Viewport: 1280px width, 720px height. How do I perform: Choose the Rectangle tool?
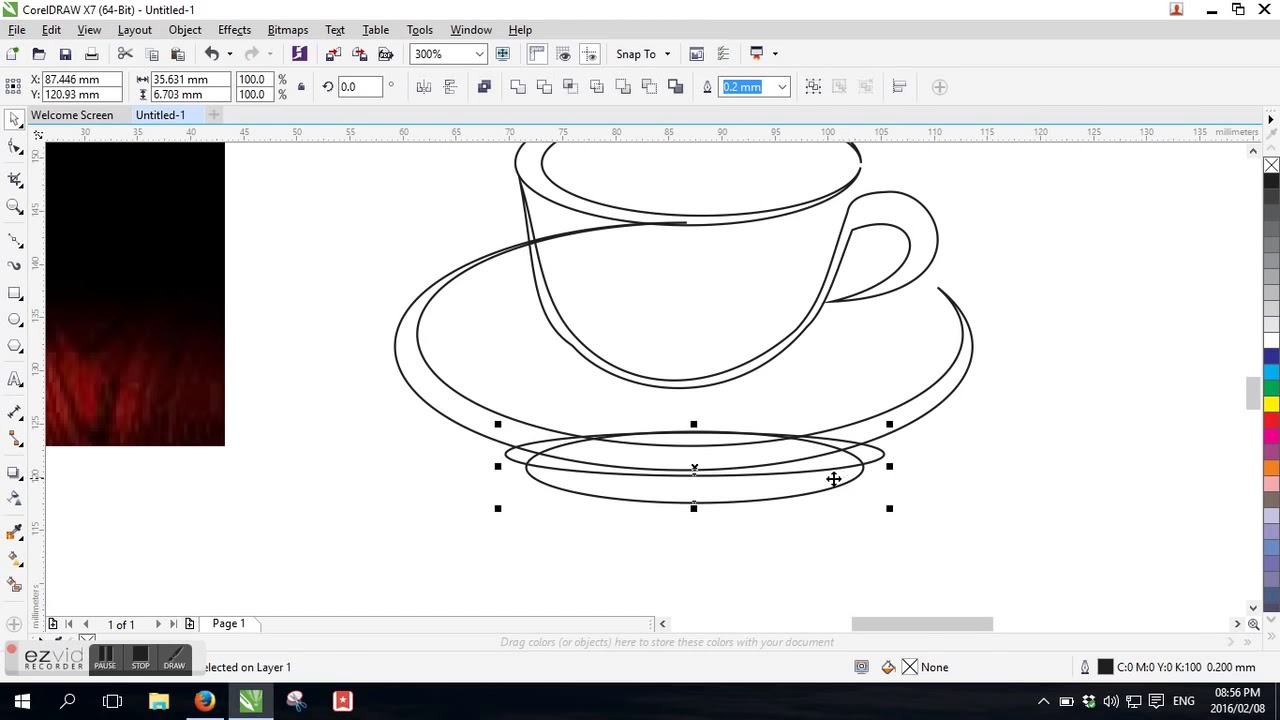[x=15, y=293]
